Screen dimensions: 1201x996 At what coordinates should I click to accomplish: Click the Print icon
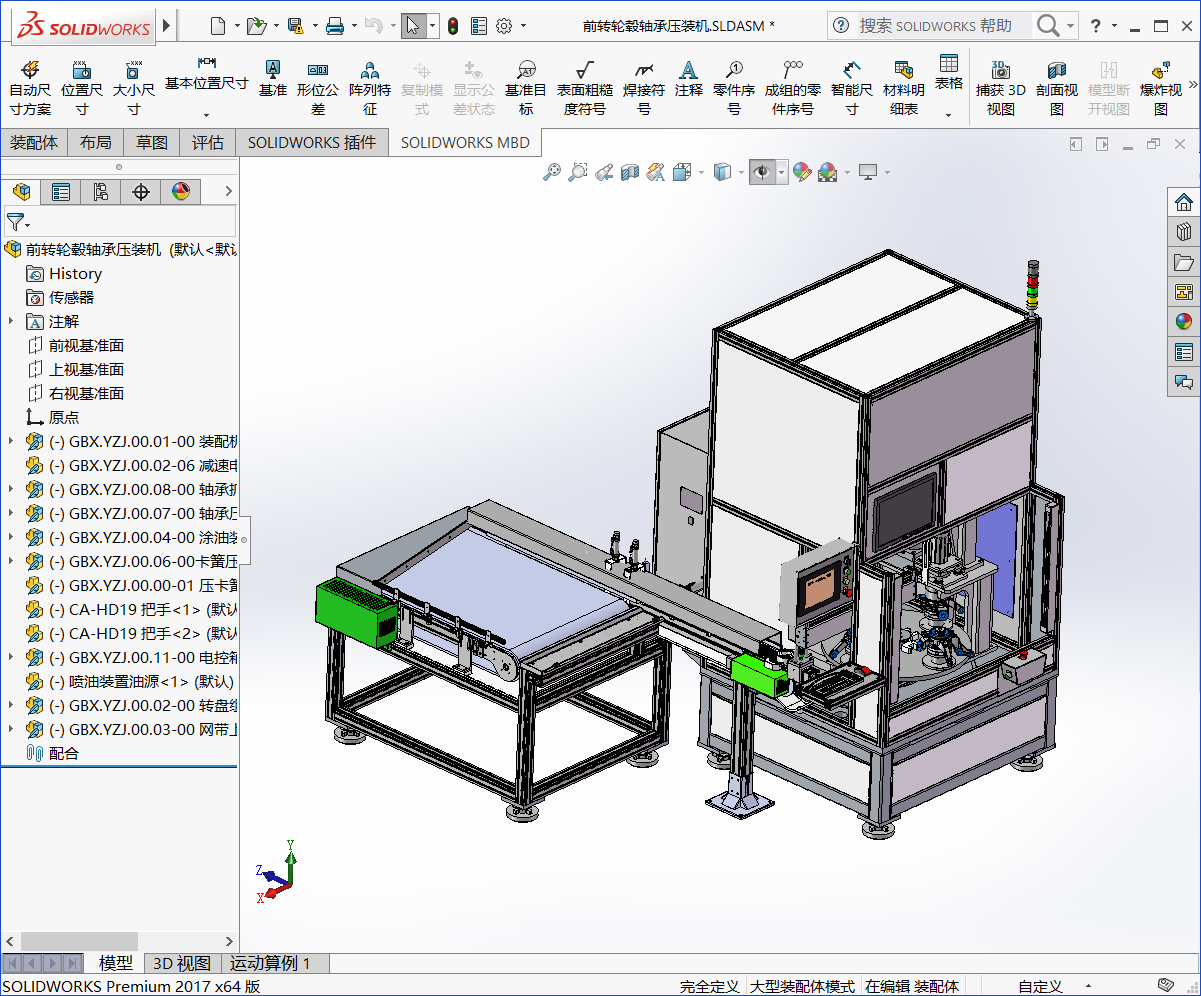335,26
